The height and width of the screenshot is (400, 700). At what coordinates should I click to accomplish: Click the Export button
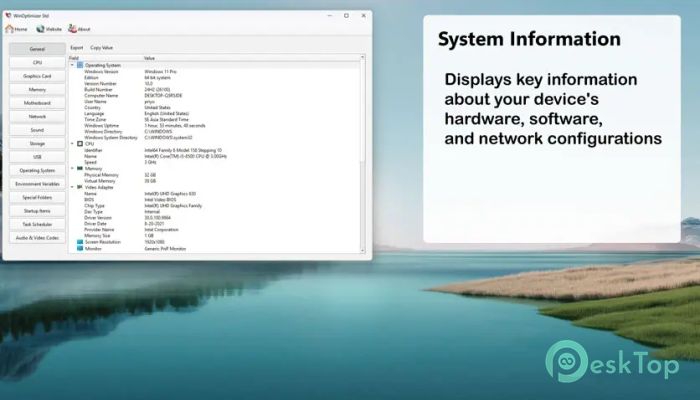click(x=77, y=47)
